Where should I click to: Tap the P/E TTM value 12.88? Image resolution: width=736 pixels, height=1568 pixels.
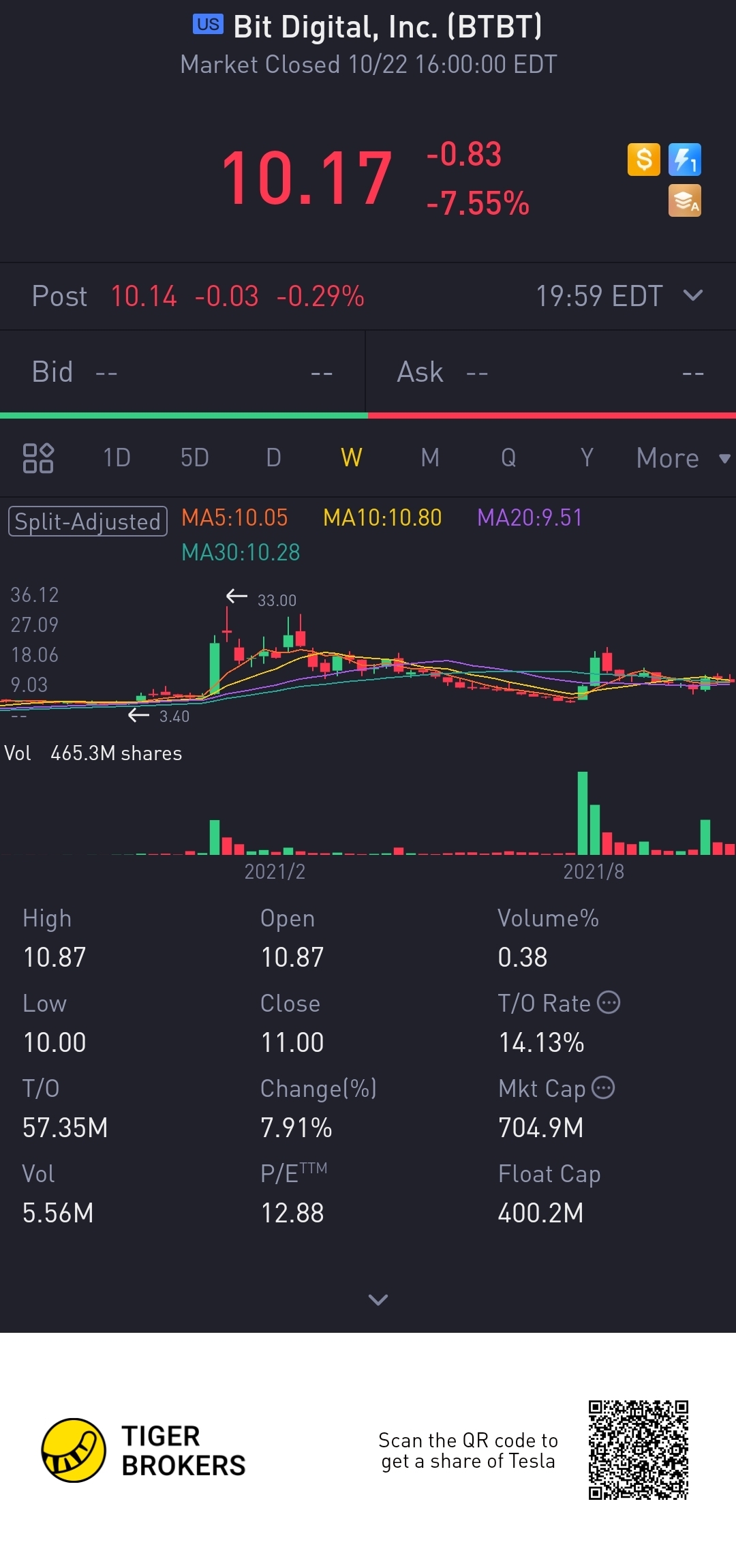[x=292, y=1213]
